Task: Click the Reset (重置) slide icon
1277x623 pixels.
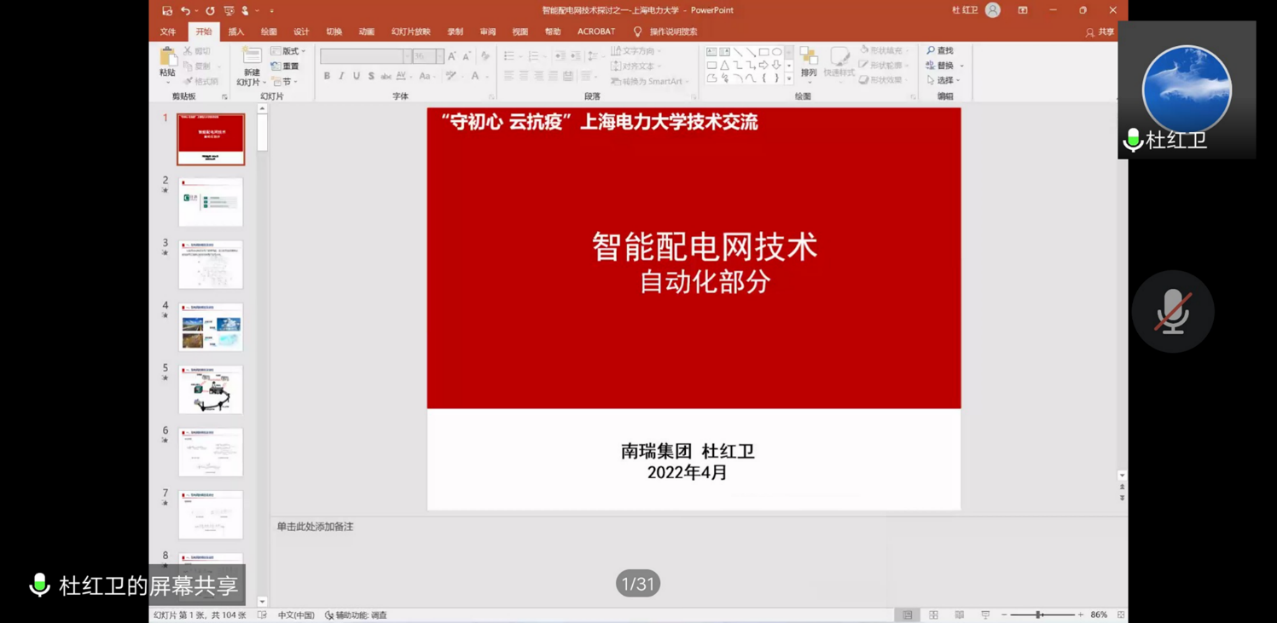Action: [x=285, y=66]
